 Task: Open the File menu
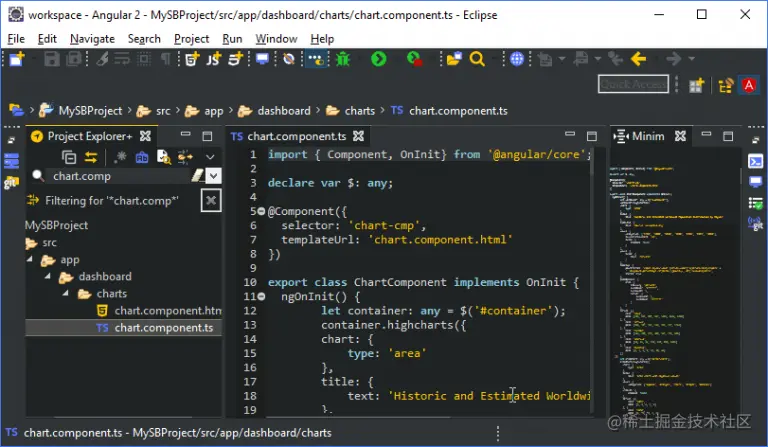[x=16, y=39]
